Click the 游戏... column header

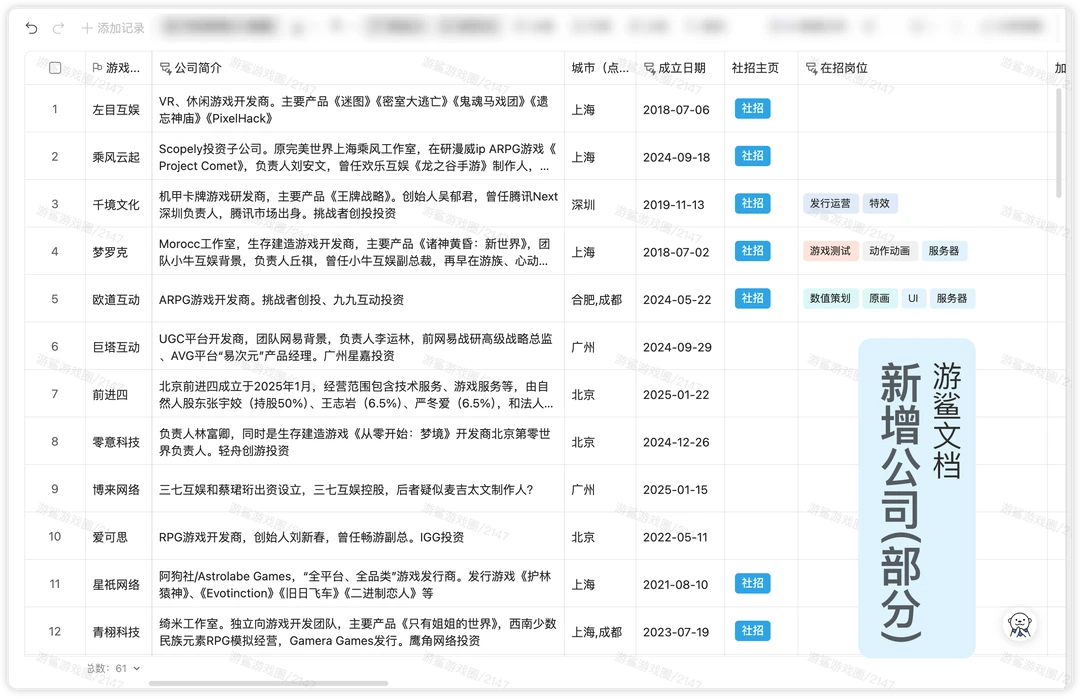(118, 68)
